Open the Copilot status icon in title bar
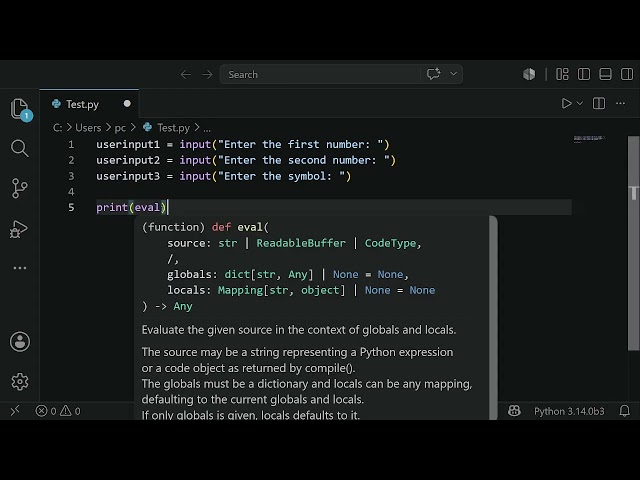Screen dimensions: 640x480 529,74
